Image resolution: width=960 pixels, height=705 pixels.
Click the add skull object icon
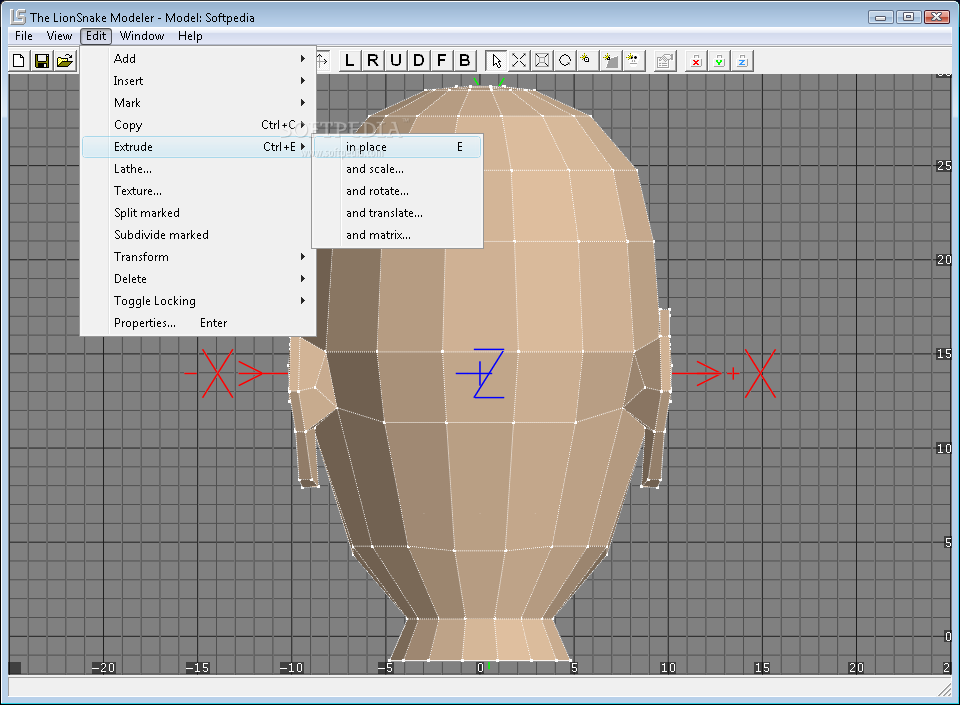pyautogui.click(x=633, y=61)
